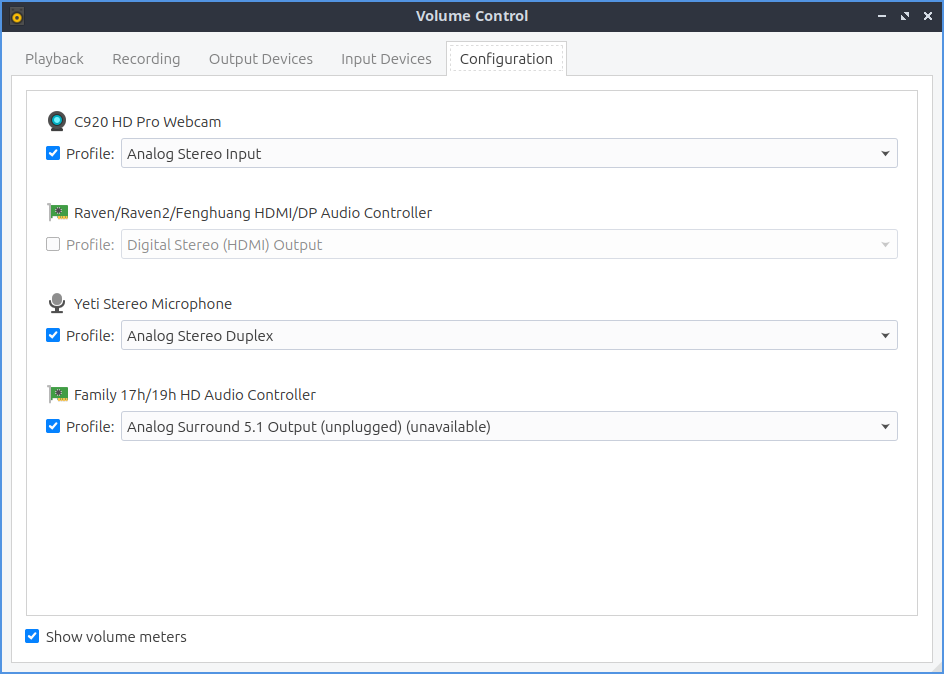Select the Input Devices tab
Image resolution: width=944 pixels, height=674 pixels.
[x=386, y=59]
